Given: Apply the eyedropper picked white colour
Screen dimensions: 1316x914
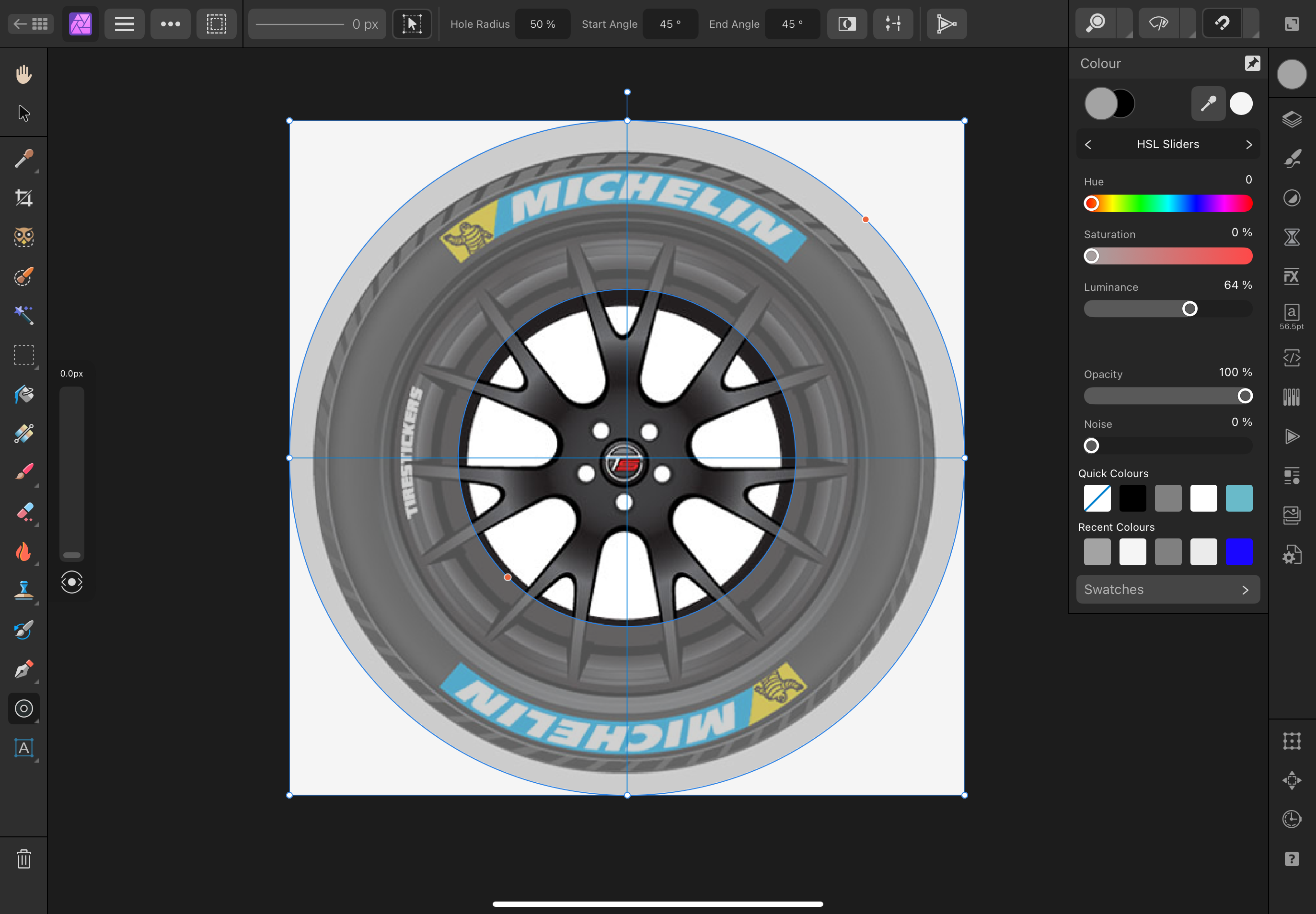Looking at the screenshot, I should pyautogui.click(x=1241, y=103).
